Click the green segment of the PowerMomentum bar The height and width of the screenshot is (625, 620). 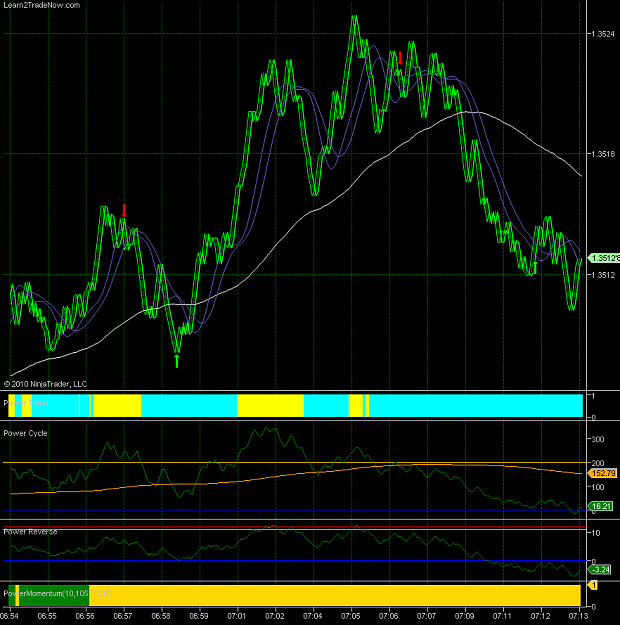54,596
